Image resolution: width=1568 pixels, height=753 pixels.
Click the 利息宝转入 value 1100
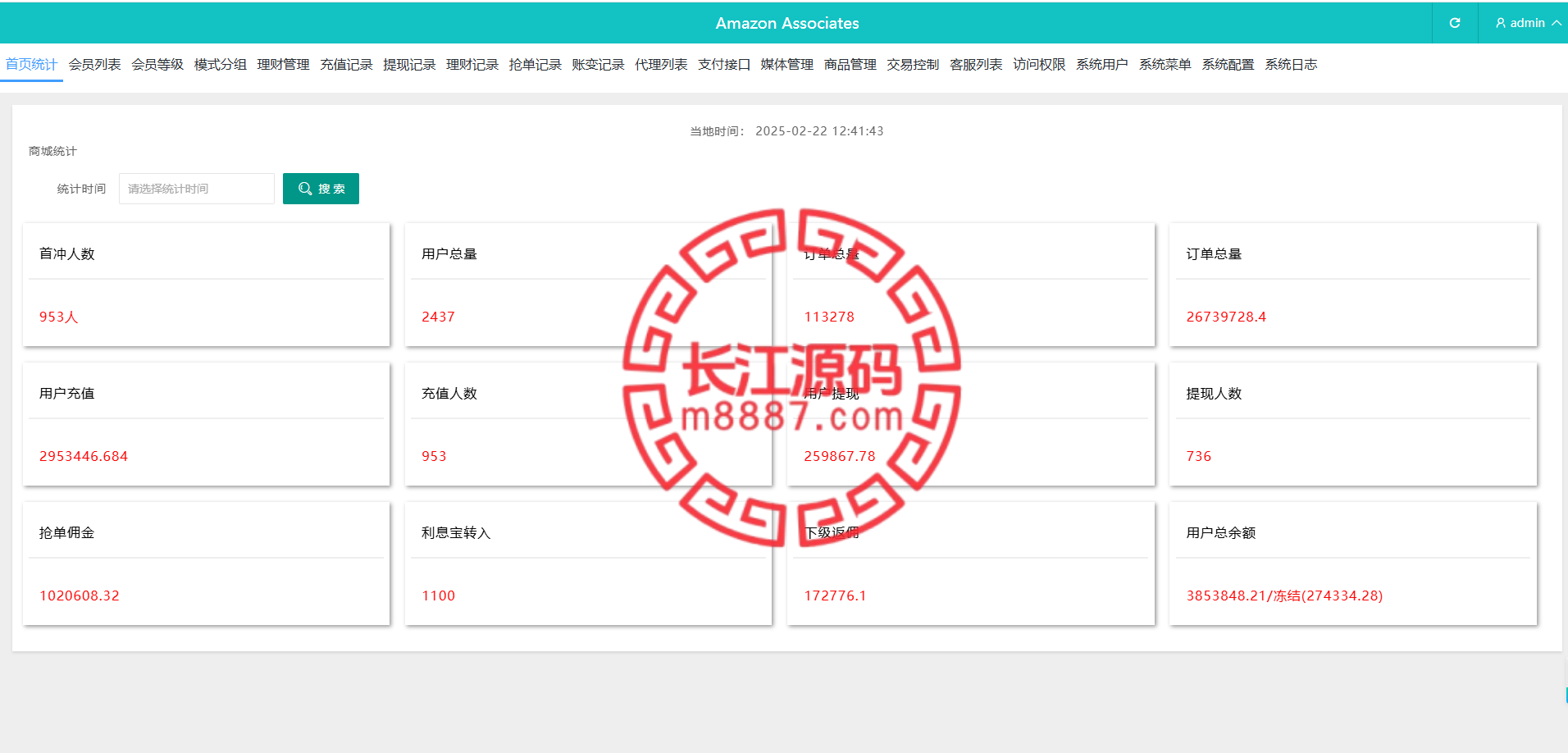pyautogui.click(x=438, y=596)
